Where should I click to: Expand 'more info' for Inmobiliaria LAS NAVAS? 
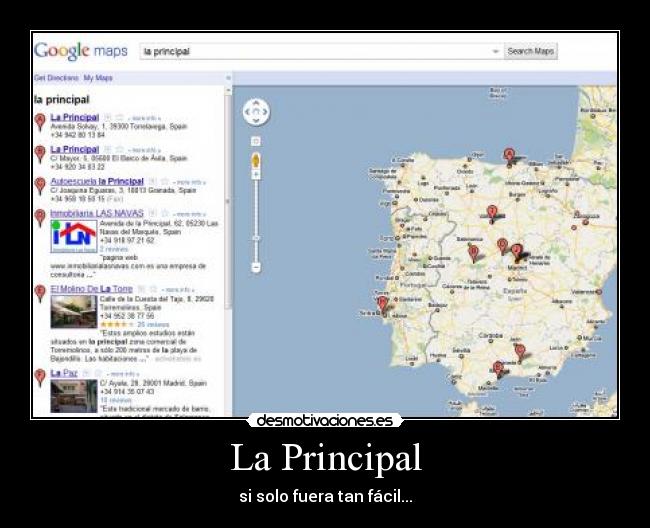pos(189,214)
